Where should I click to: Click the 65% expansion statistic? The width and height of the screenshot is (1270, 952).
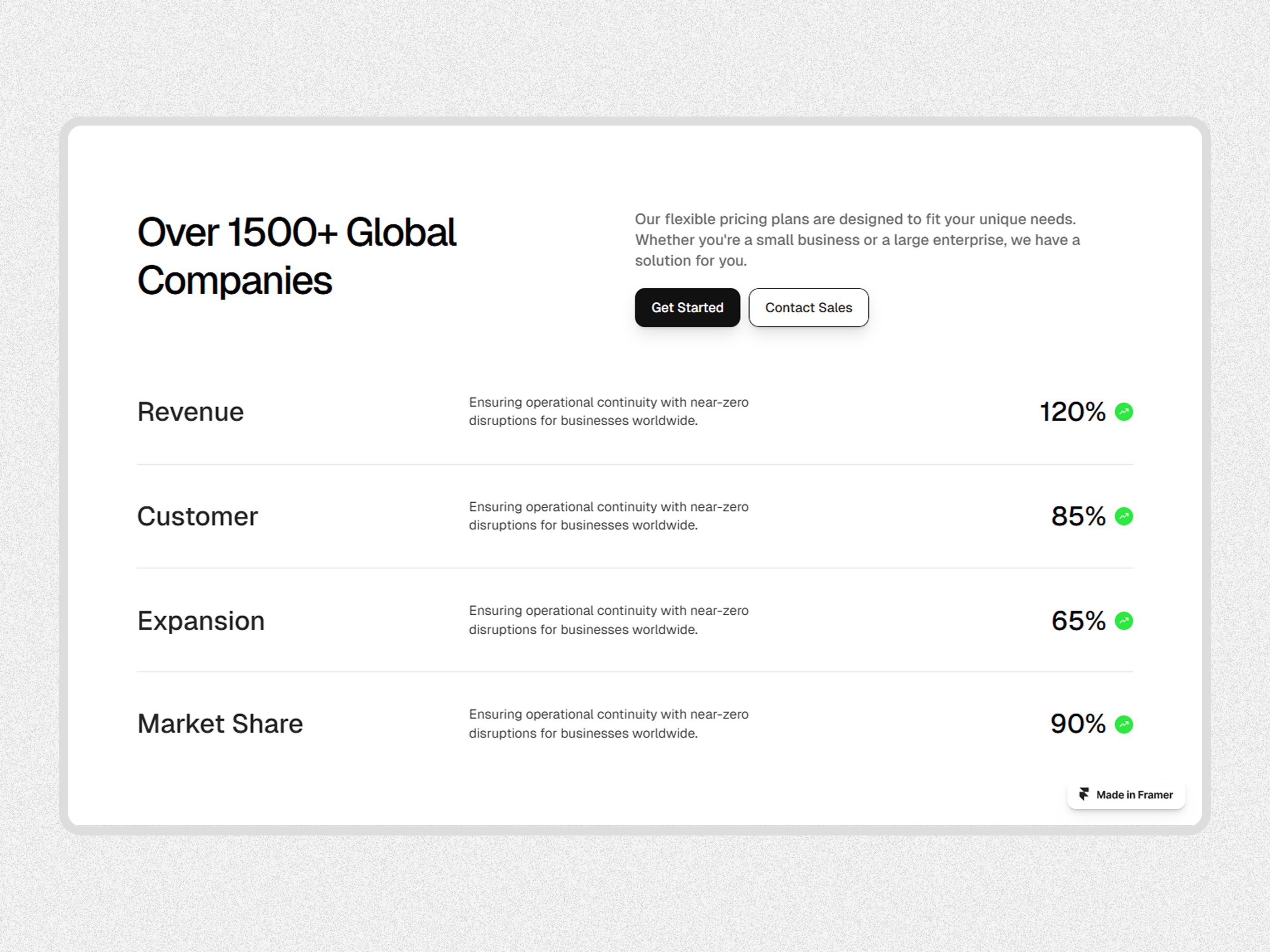click(1078, 621)
